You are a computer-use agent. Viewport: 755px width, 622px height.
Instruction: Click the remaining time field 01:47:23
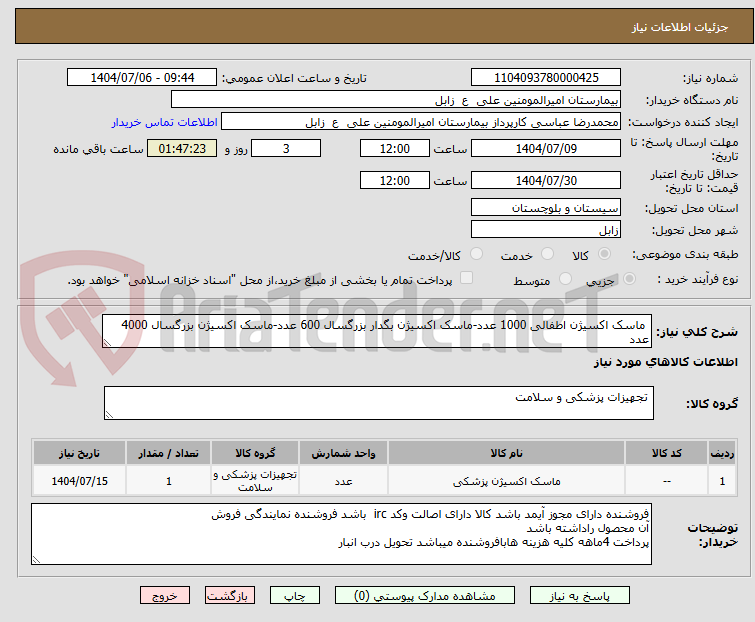(182, 148)
